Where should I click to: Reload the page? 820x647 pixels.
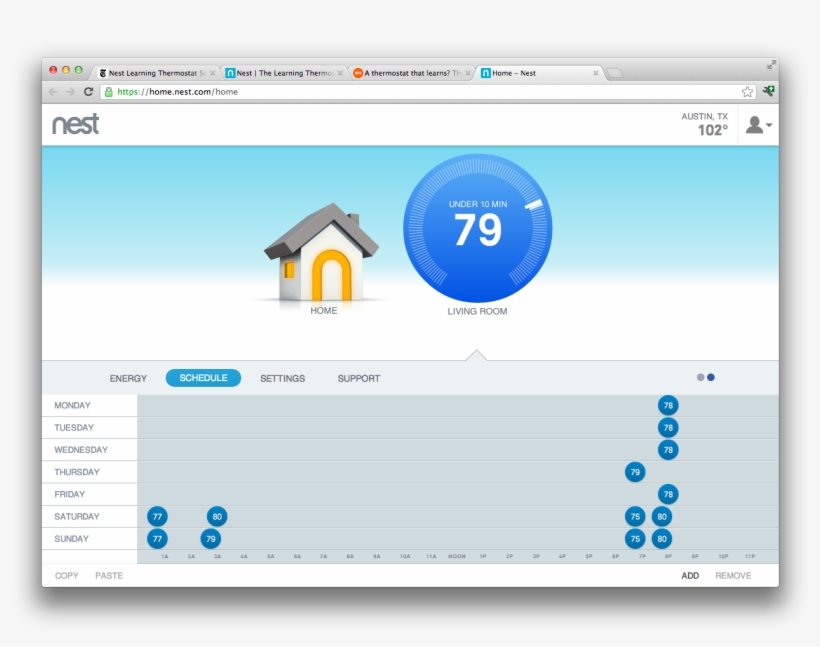coord(88,92)
